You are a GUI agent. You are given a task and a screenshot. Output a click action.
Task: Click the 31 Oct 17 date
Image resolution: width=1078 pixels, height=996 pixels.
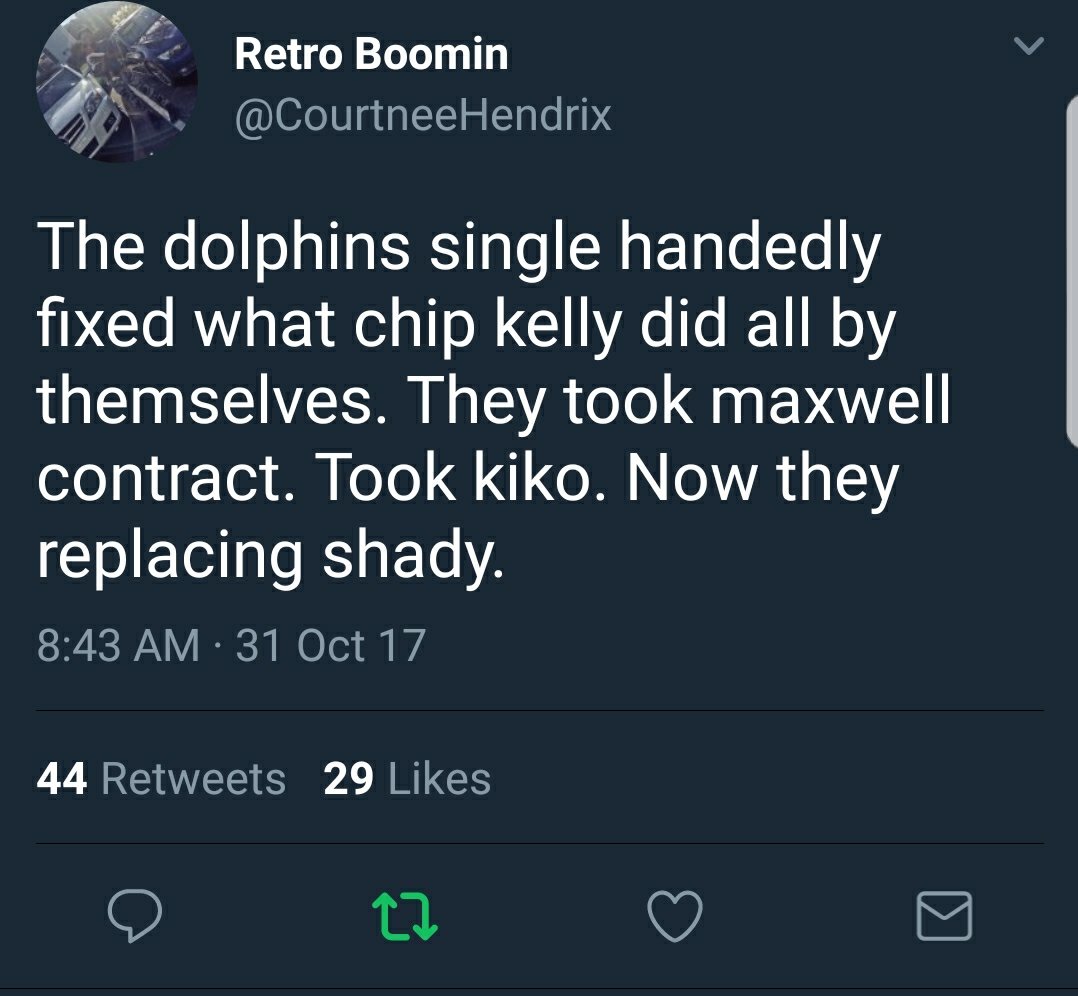(x=331, y=645)
